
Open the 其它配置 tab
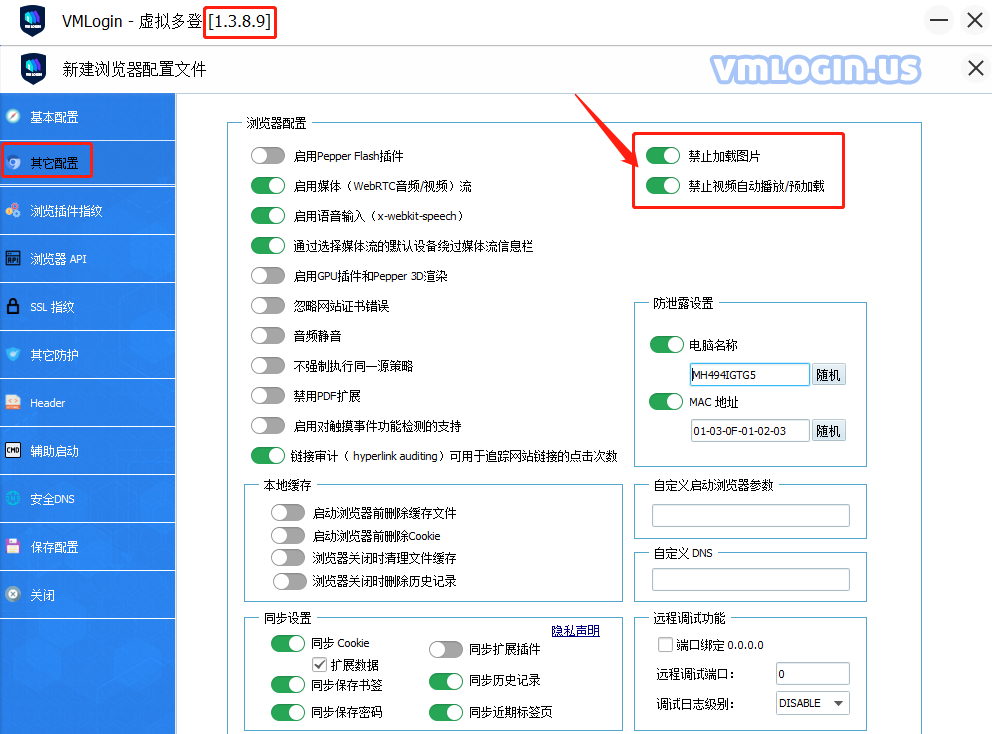click(87, 163)
